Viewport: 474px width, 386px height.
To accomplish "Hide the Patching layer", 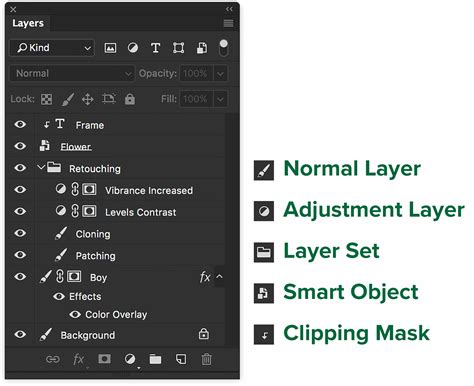I will tap(20, 255).
